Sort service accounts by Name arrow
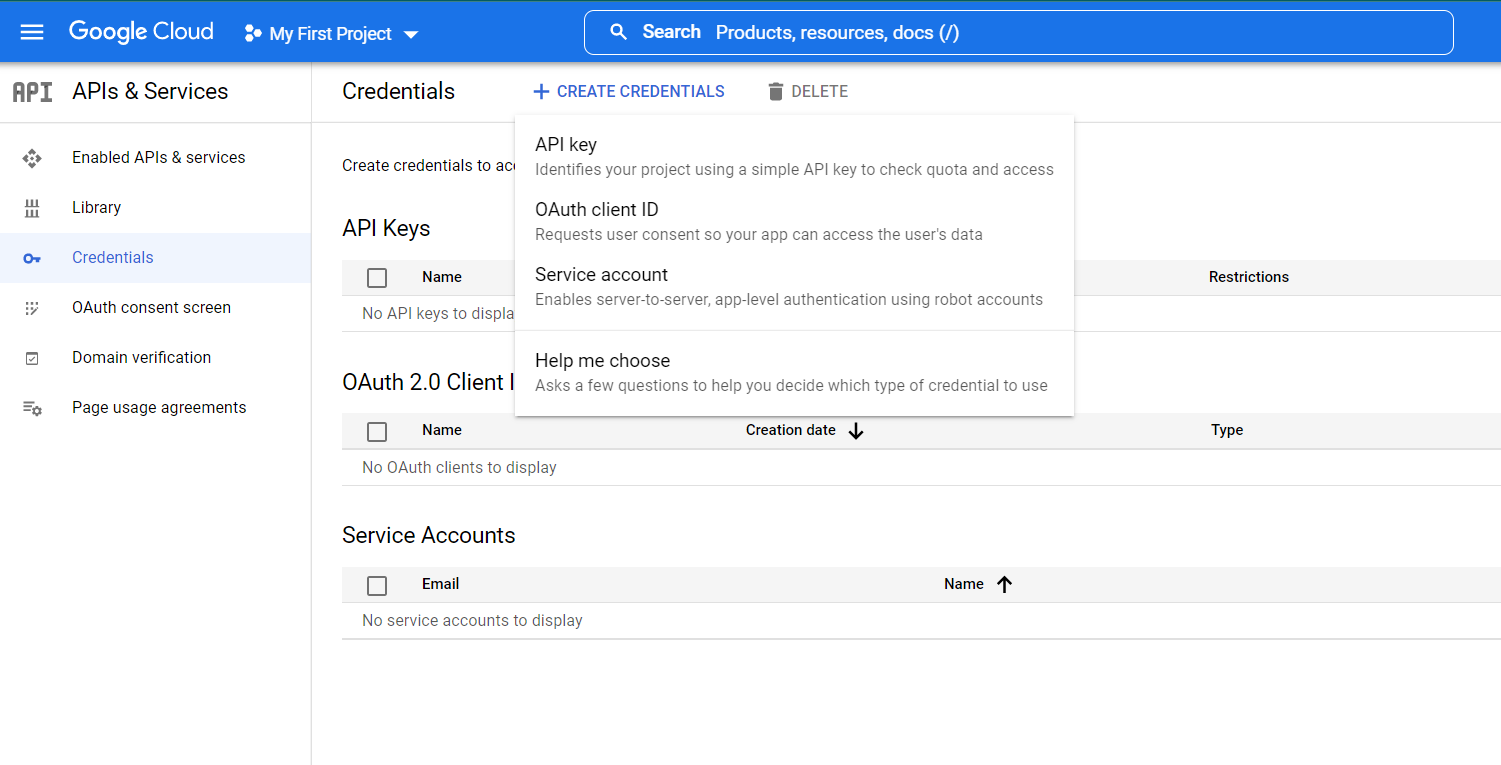Image resolution: width=1501 pixels, height=765 pixels. point(1005,585)
